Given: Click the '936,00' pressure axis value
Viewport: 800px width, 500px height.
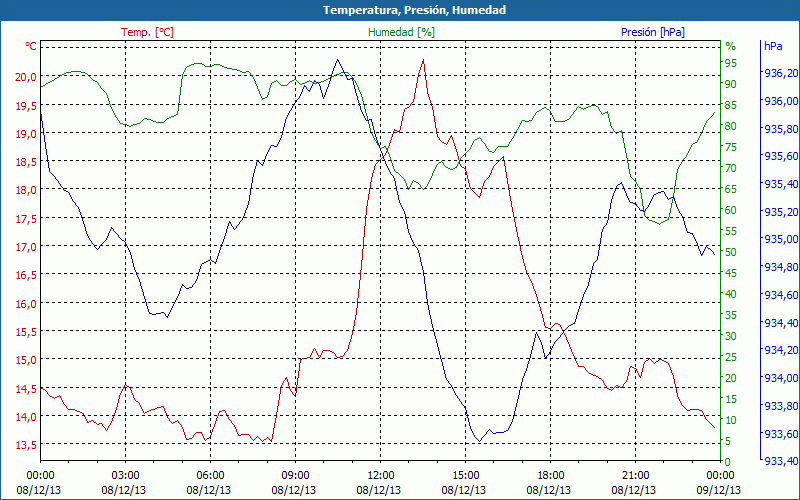Looking at the screenshot, I should click(x=781, y=101).
